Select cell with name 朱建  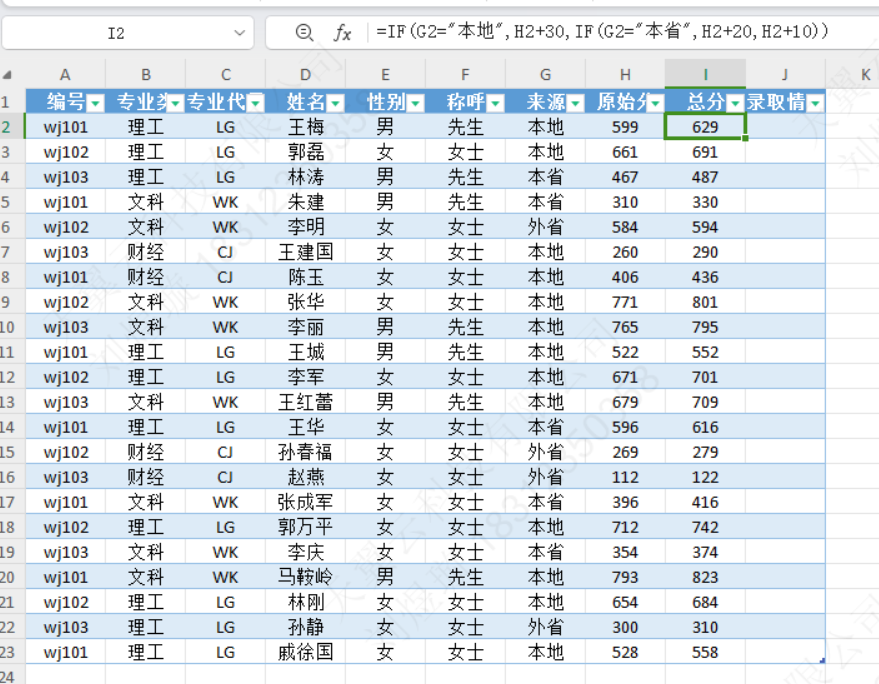[306, 202]
